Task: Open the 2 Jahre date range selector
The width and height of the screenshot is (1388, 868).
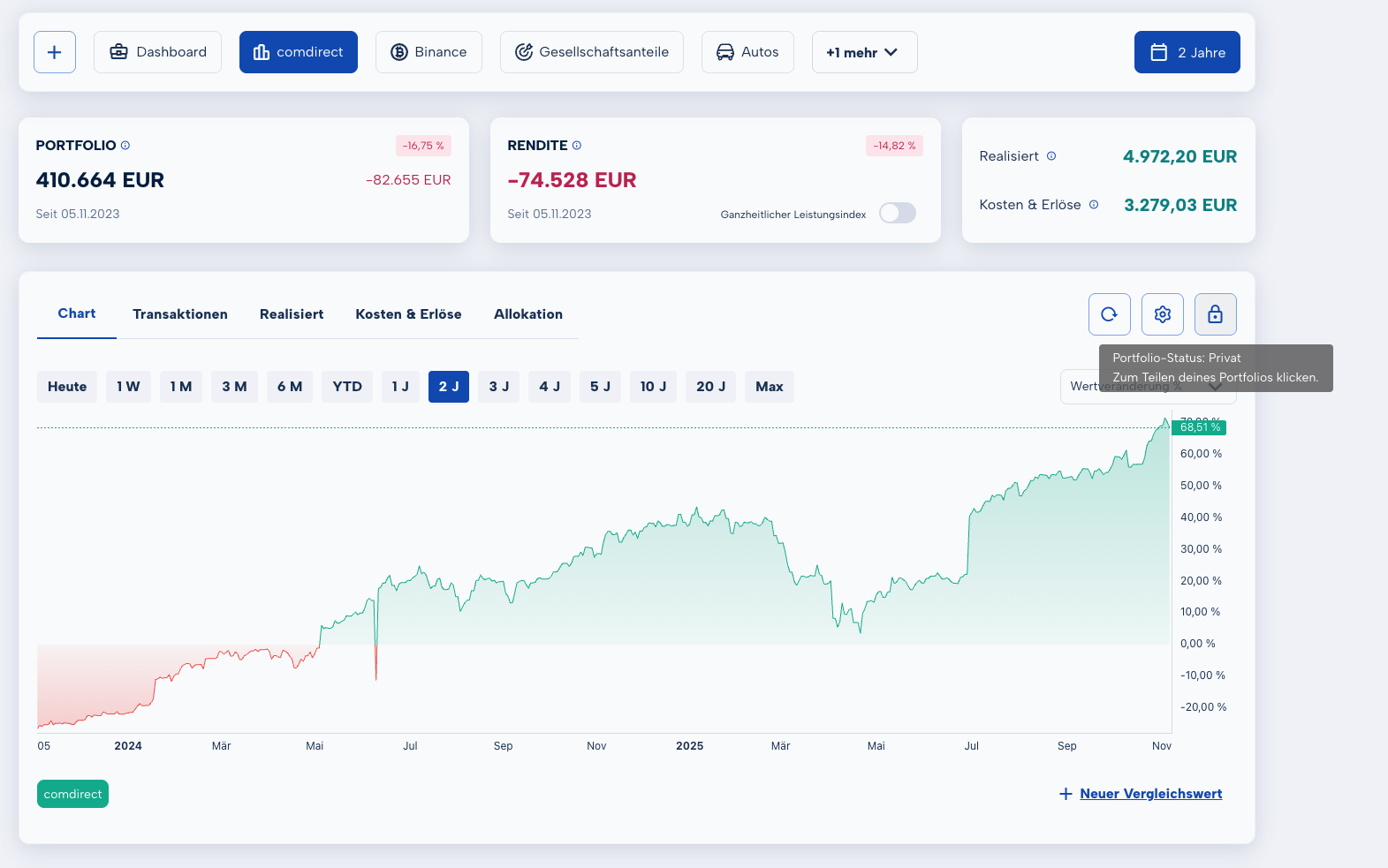Action: [x=1187, y=52]
